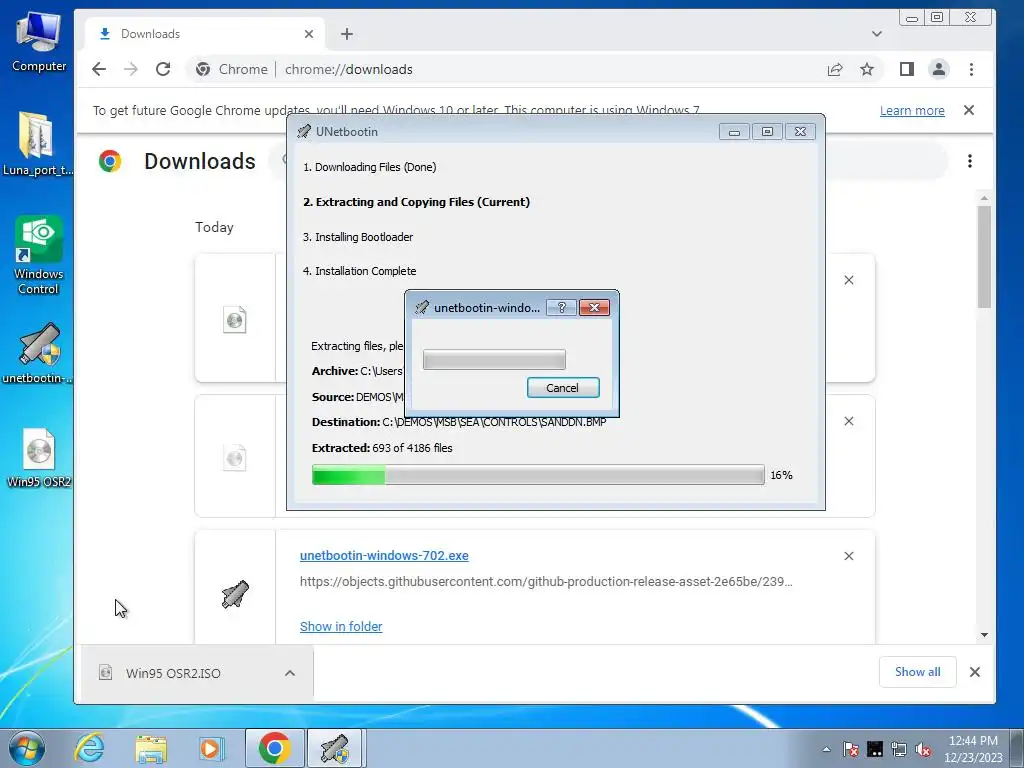
Task: Remove the first download entry from list
Action: (x=849, y=280)
